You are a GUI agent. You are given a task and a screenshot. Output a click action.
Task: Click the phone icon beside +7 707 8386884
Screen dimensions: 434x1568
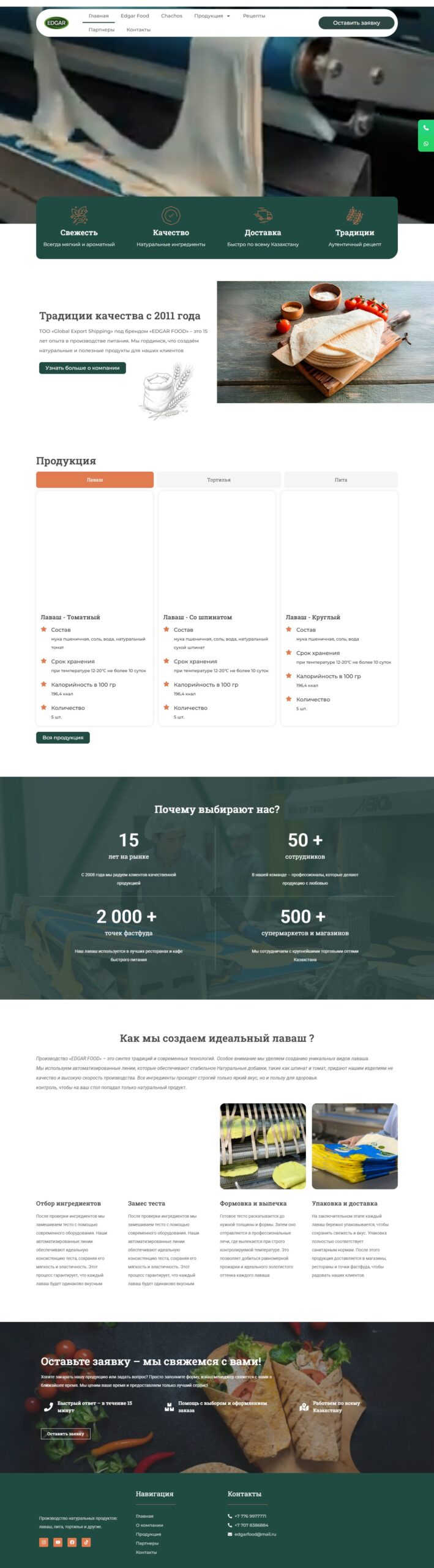coord(230,1525)
